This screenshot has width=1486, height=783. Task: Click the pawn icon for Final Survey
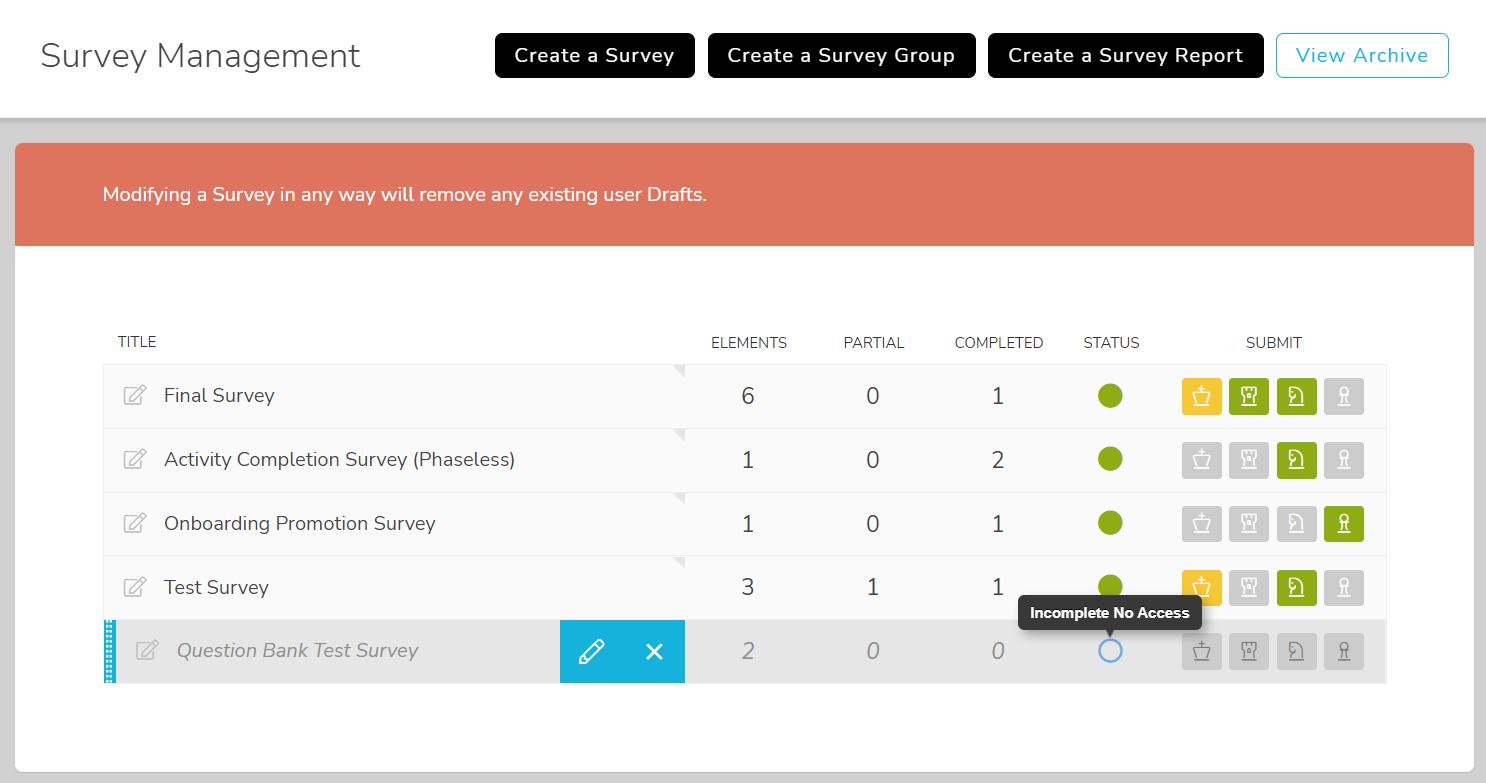pos(1344,396)
